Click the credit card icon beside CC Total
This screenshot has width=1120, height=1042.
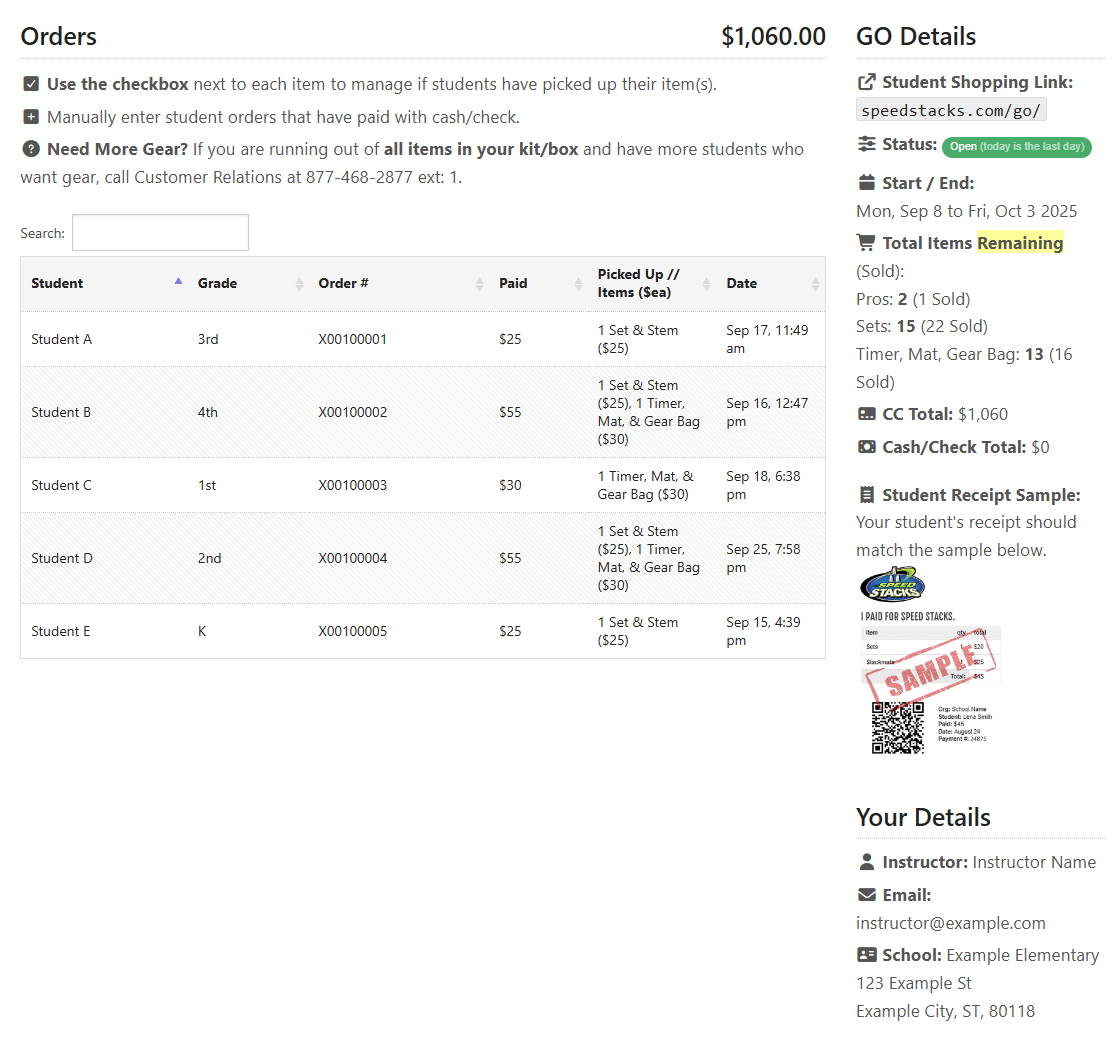[866, 414]
